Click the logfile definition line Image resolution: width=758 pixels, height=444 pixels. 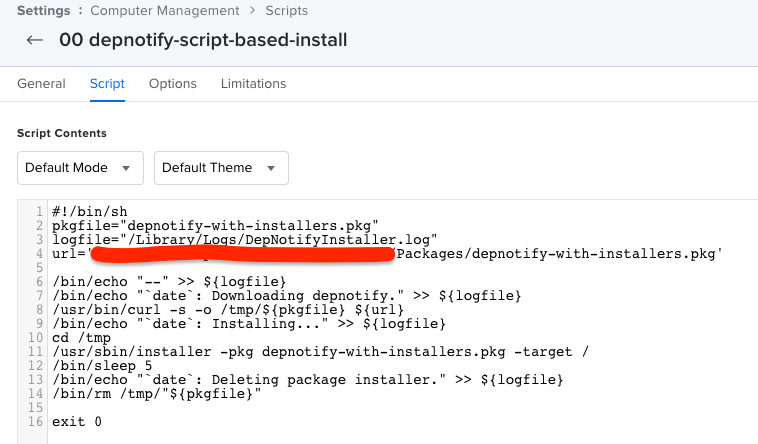(245, 240)
